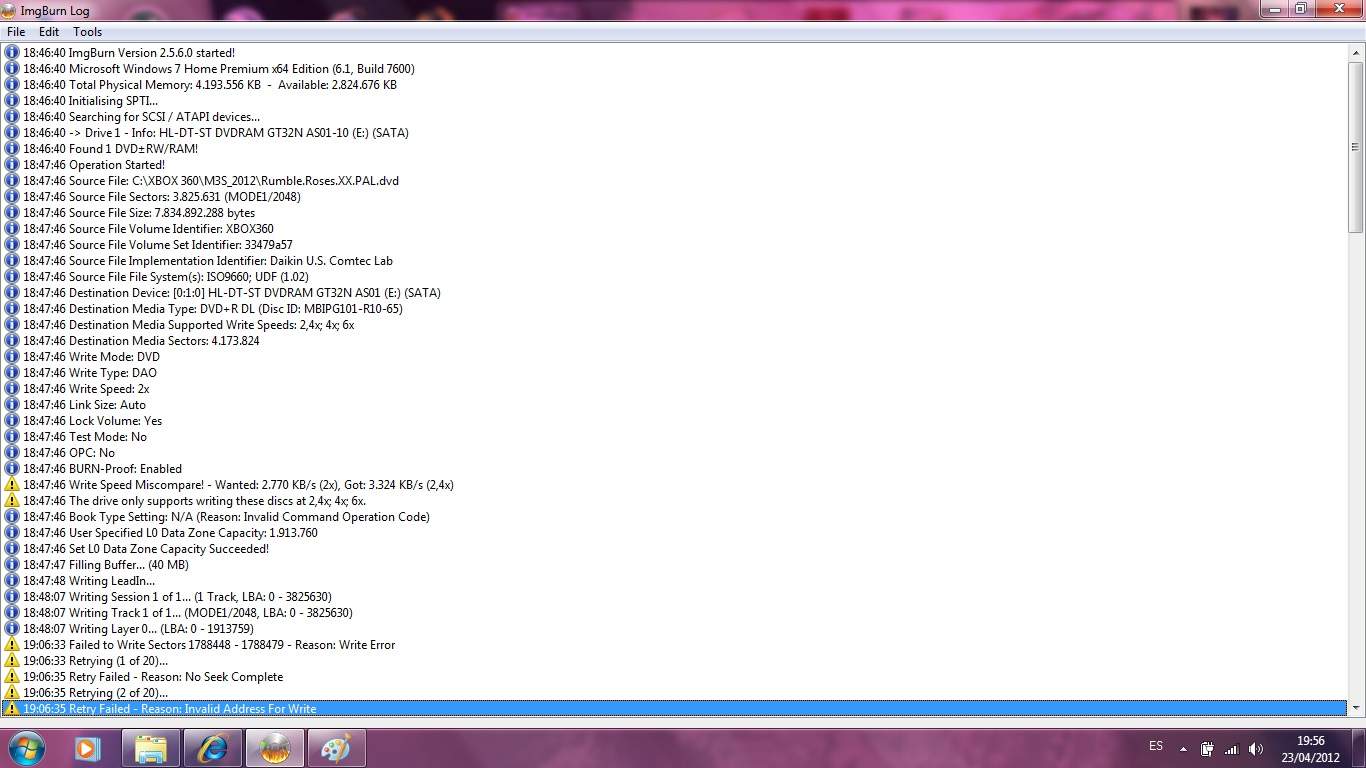
Task: Click info icon next to 'BURN-Proof: Enabled'
Action: (12, 469)
